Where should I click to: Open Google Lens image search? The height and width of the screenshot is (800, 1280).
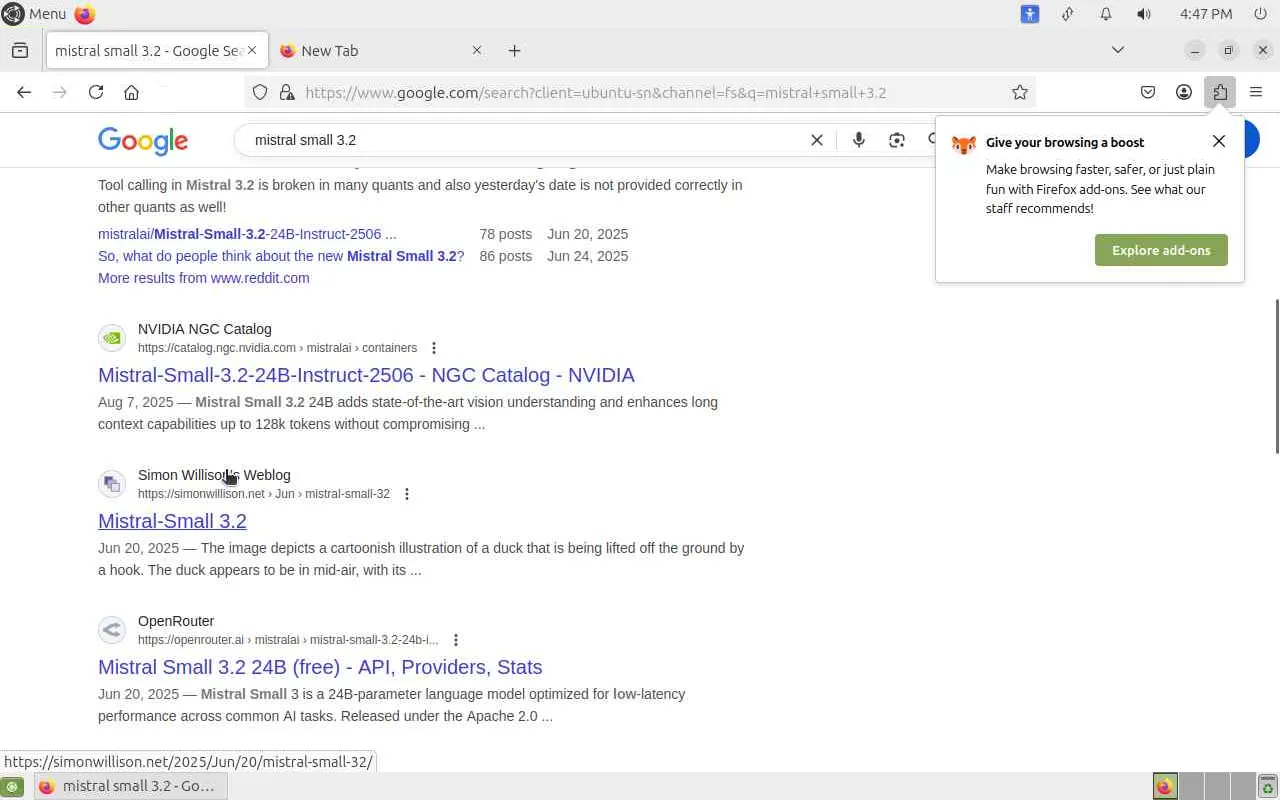[x=897, y=140]
